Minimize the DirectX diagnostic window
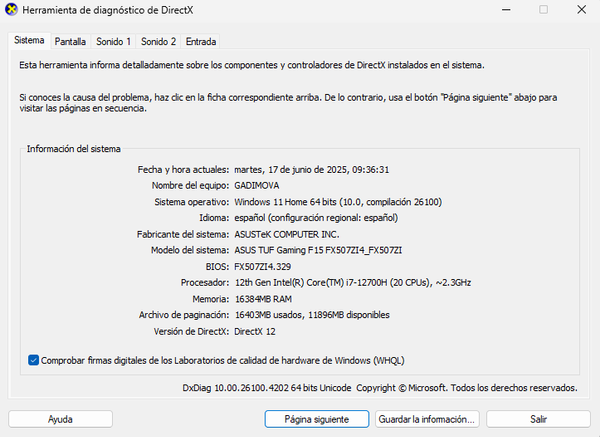600x437 pixels. [x=506, y=10]
